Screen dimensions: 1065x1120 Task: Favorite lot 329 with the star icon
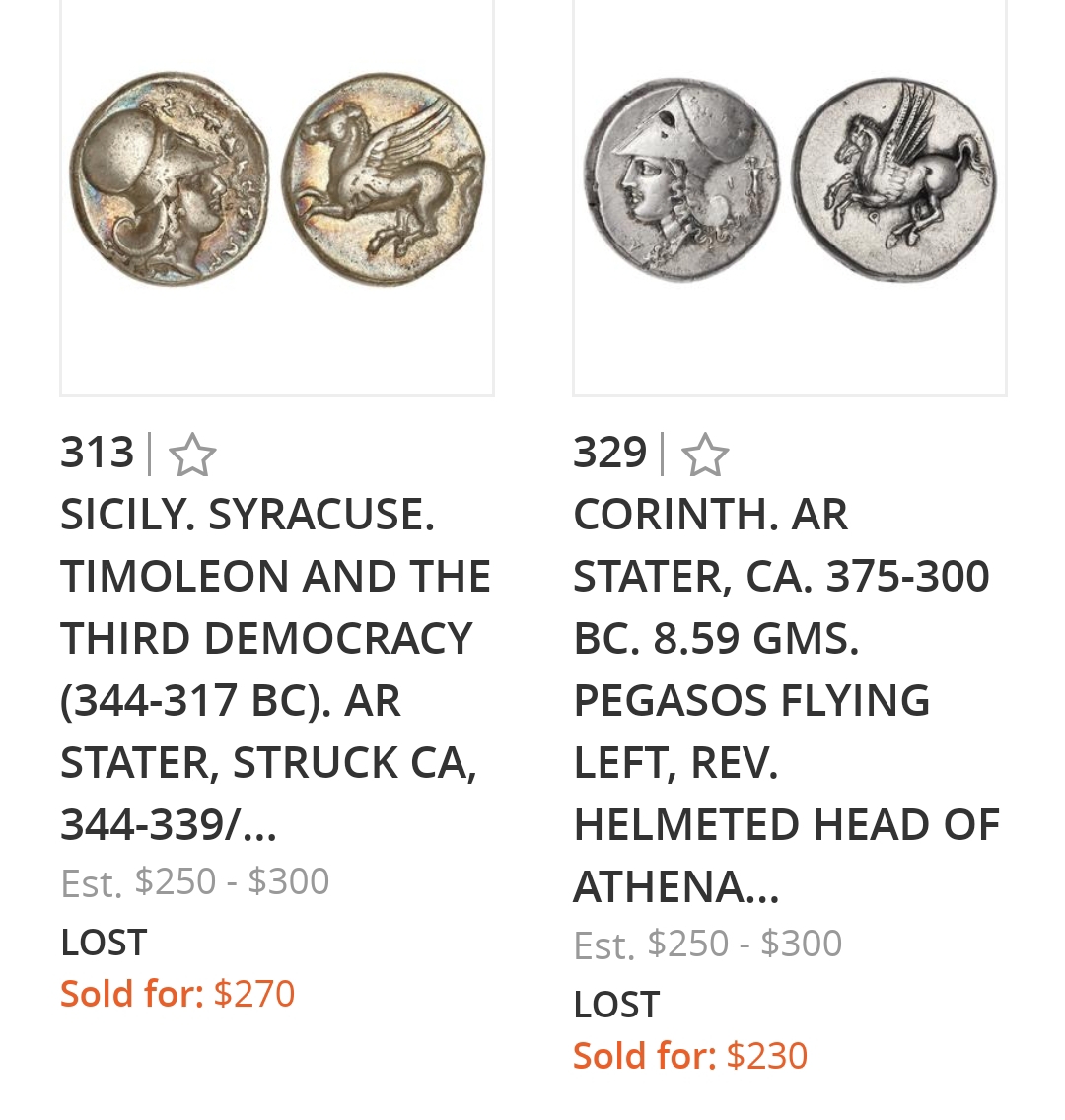click(x=705, y=455)
